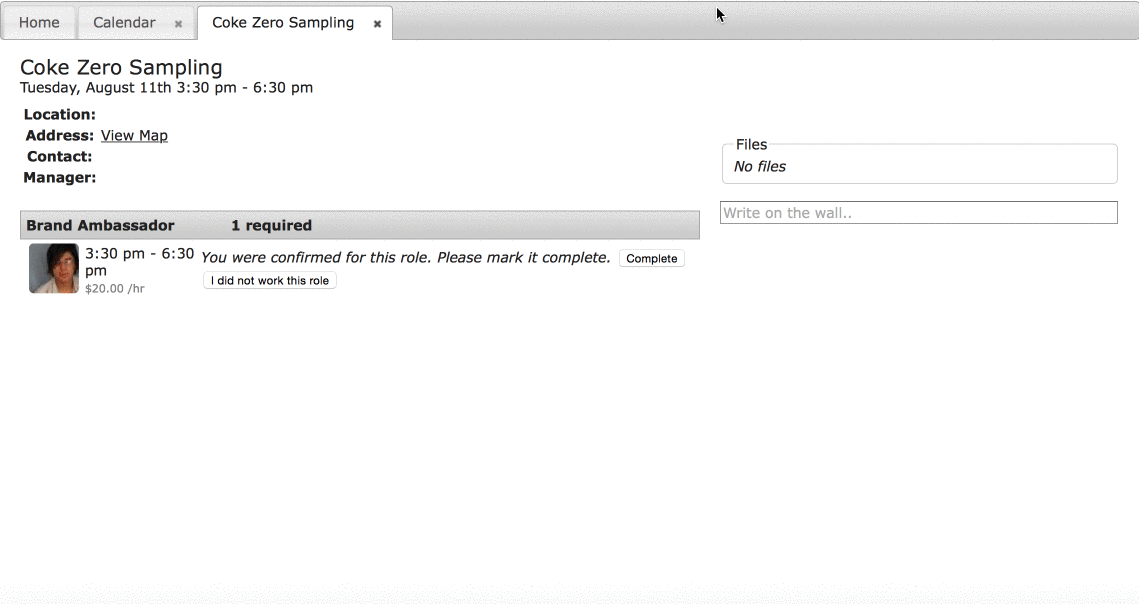Click the 3:30 pm - 6:30 pm shift time

coord(139,262)
